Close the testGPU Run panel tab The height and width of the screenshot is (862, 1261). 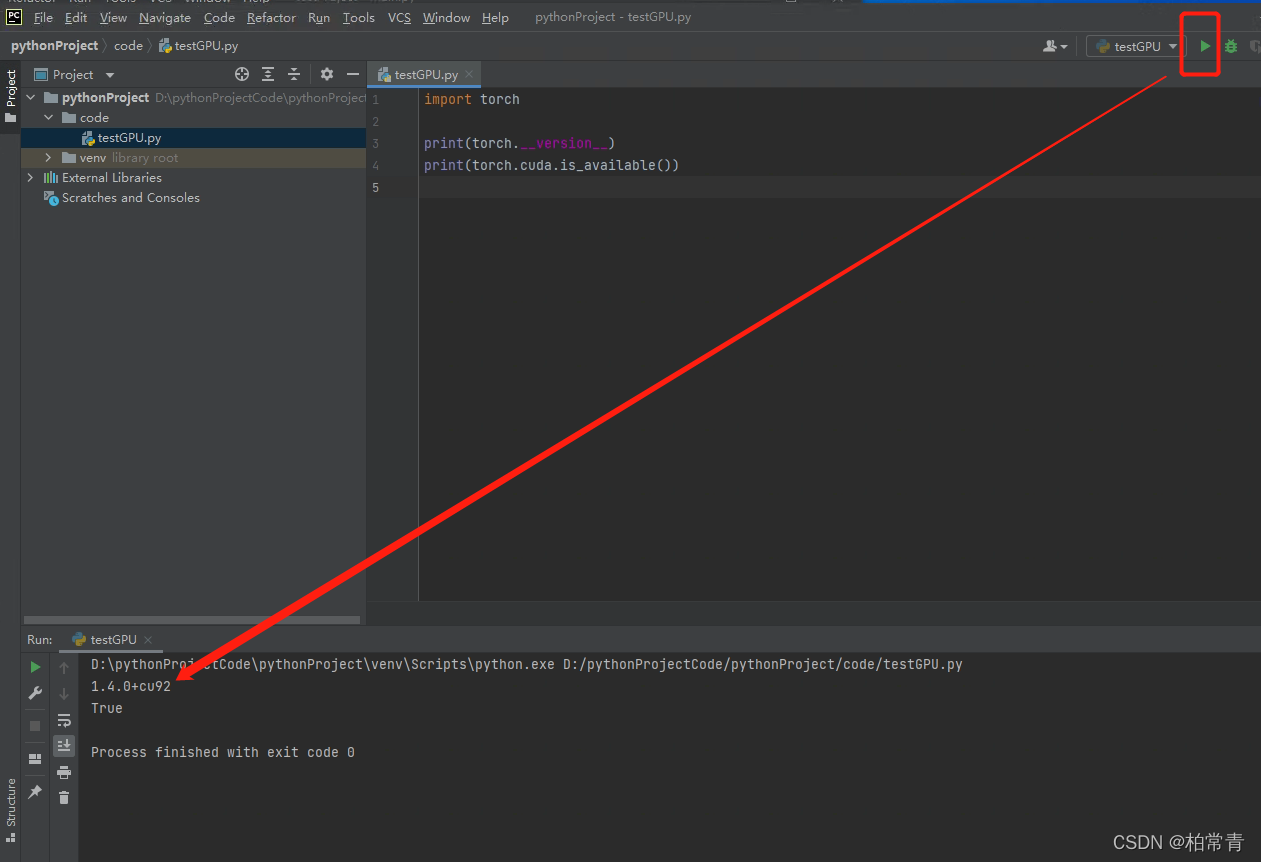[x=148, y=640]
